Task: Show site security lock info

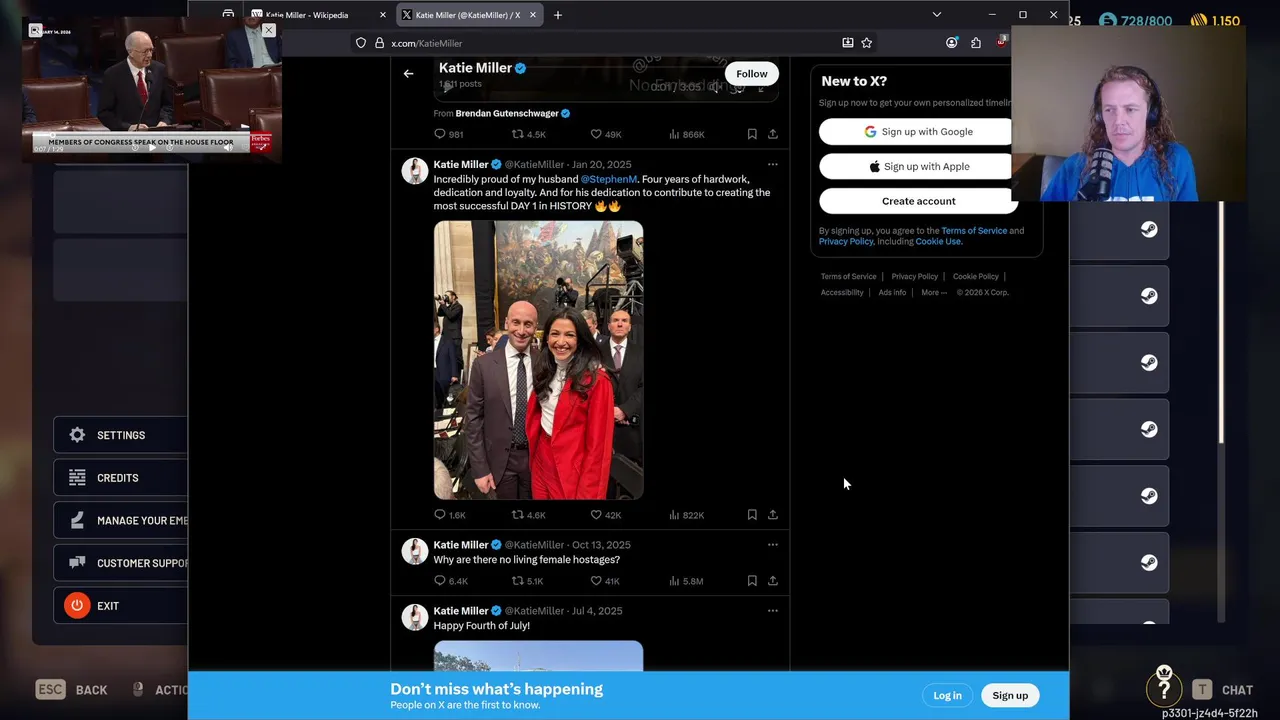Action: coord(379,43)
